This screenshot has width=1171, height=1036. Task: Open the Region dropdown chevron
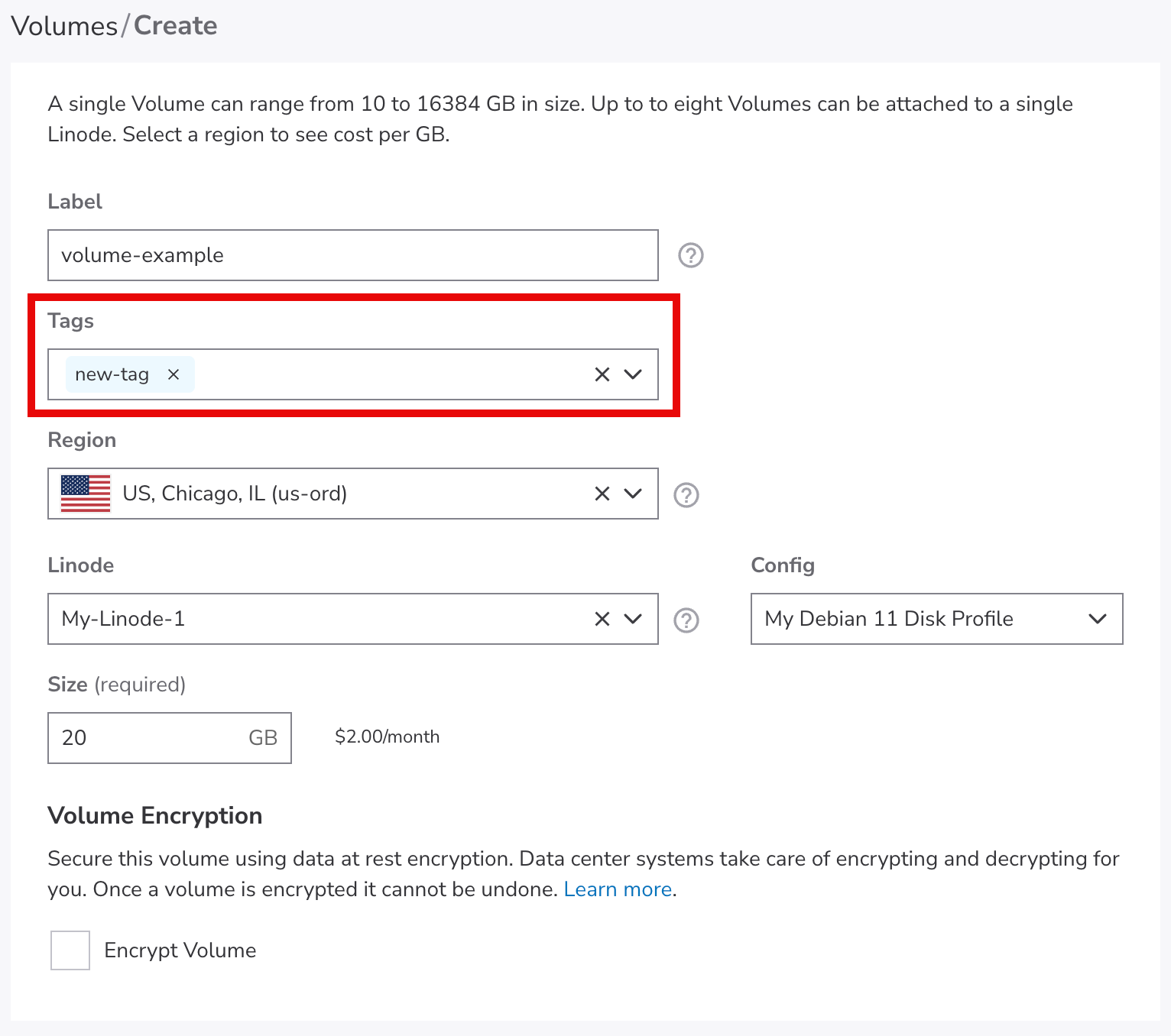tap(633, 494)
